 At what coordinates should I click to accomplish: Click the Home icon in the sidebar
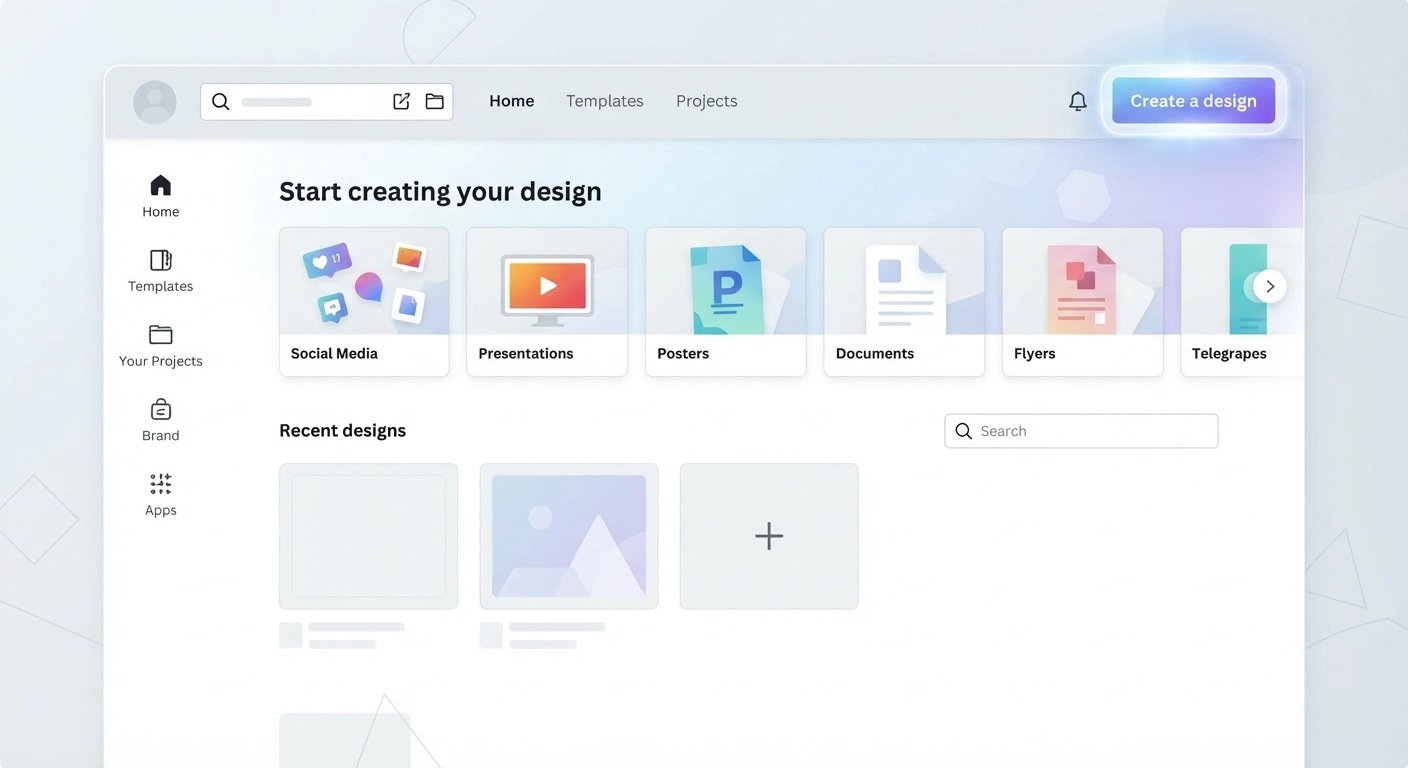[x=160, y=185]
